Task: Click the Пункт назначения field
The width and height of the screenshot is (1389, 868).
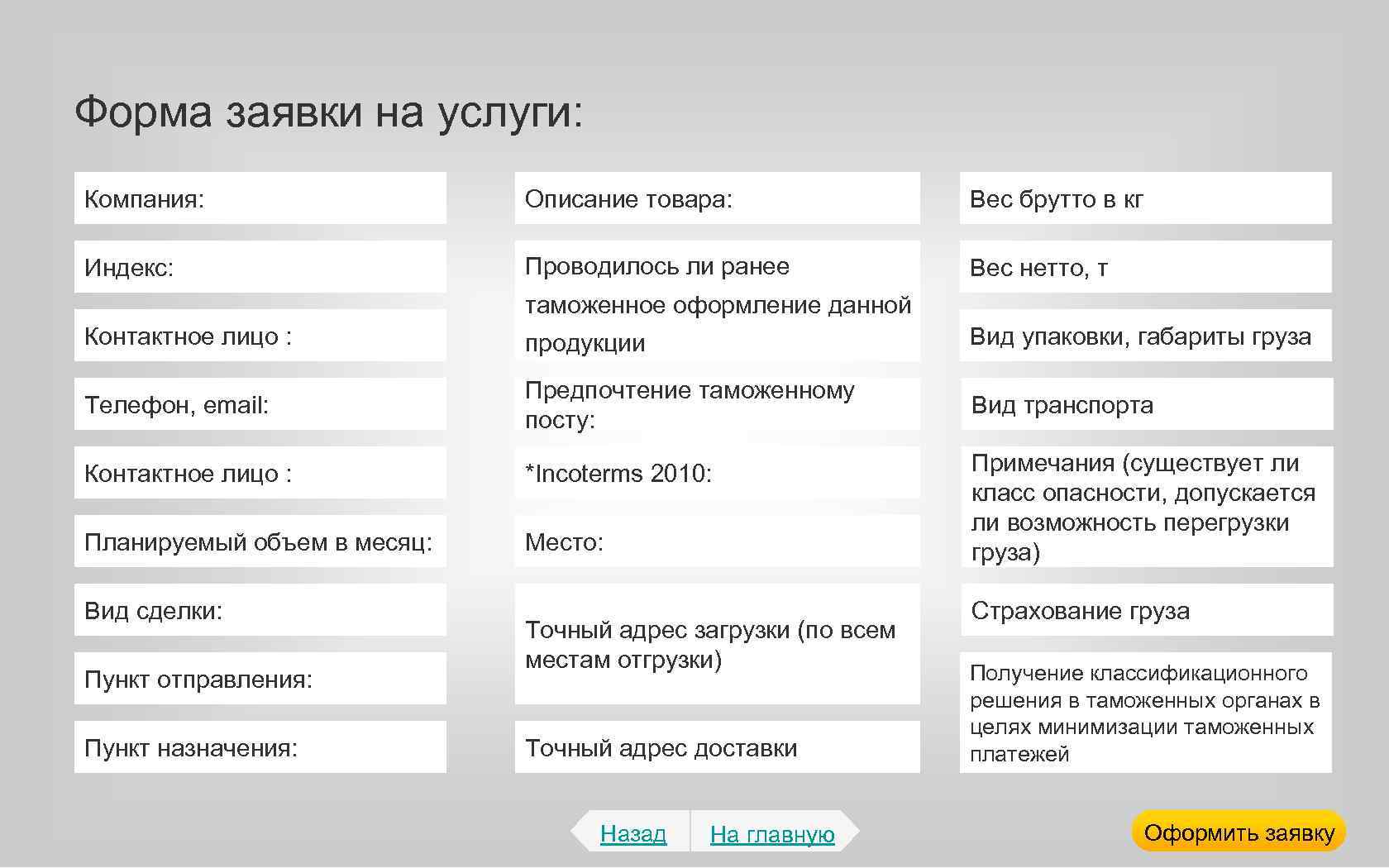Action: click(x=260, y=747)
